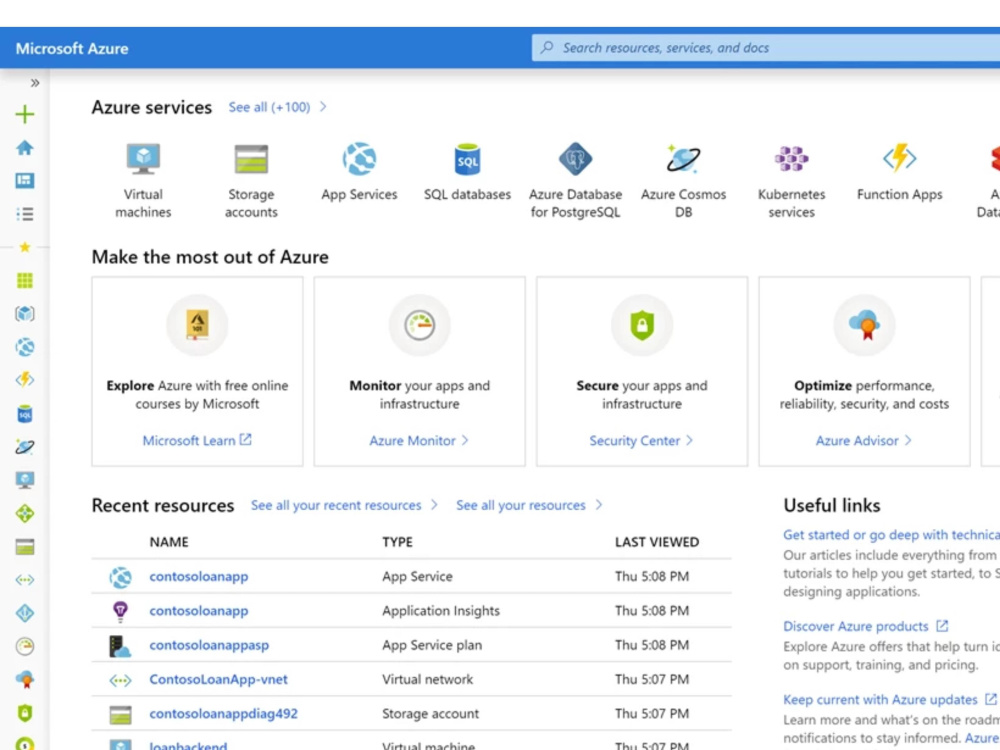Open SQL databases icon in sidebar
Image resolution: width=1000 pixels, height=750 pixels.
pos(25,414)
